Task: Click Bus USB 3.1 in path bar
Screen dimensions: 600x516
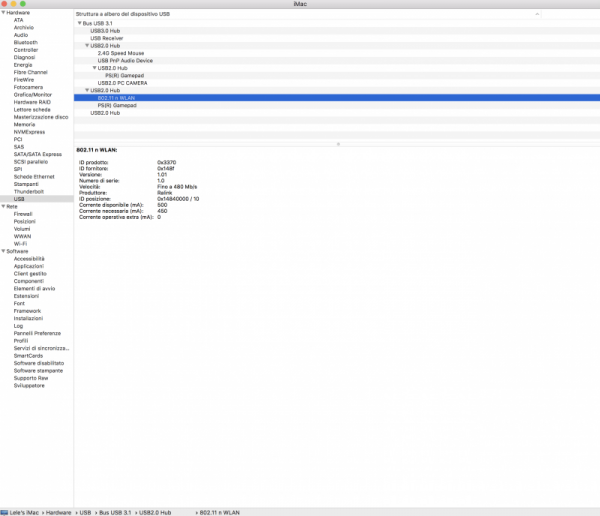Action: tap(115, 513)
